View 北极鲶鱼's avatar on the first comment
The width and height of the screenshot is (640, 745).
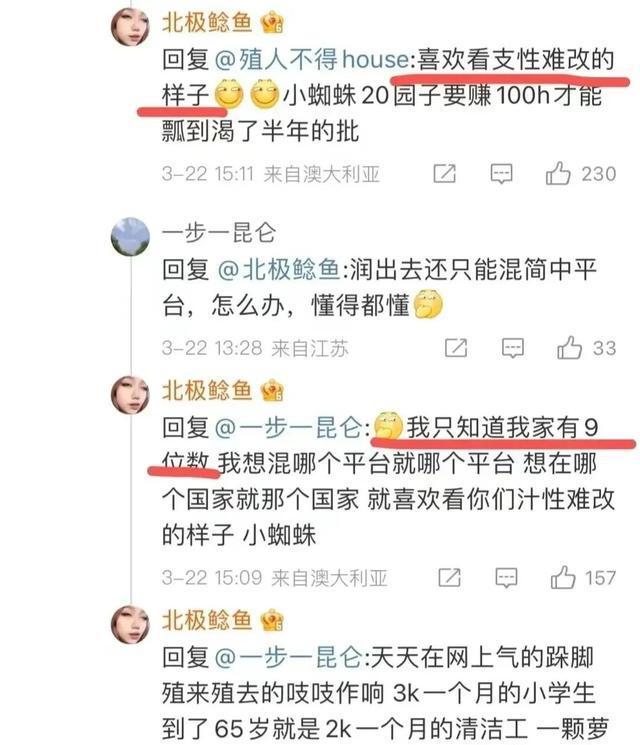[130, 27]
